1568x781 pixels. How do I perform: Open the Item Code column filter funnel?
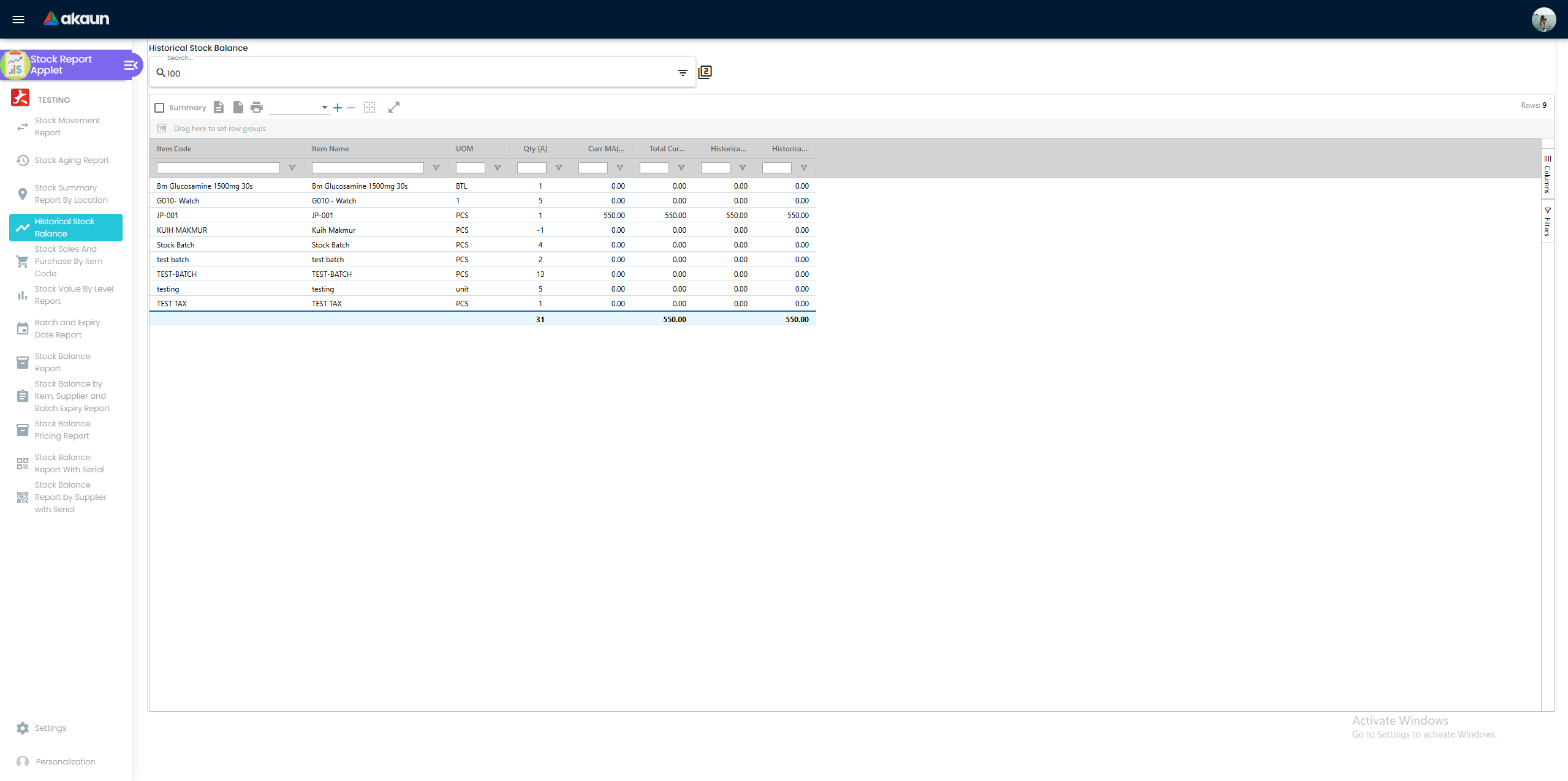point(292,168)
